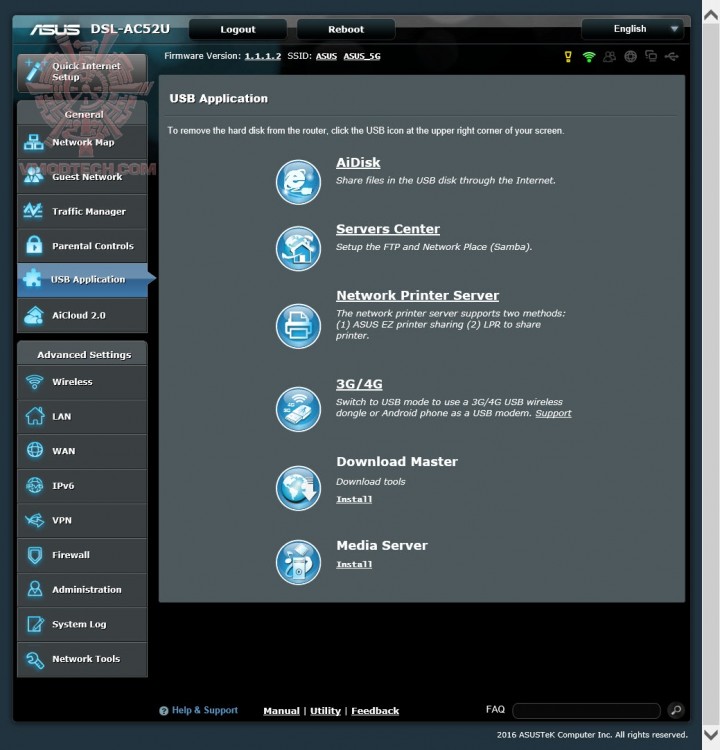Screen dimensions: 720x750
Task: Click the Traffic Manager graph icon
Action: 33,211
